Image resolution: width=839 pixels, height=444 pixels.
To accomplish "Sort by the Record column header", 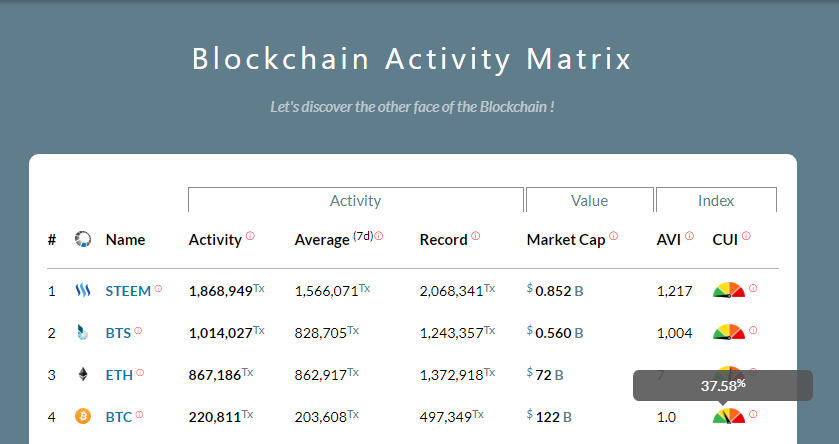I will click(x=443, y=240).
